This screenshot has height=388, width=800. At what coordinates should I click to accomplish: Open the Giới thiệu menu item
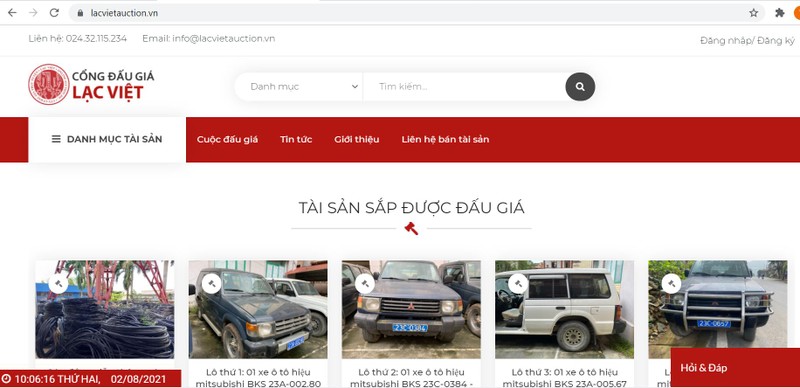(x=357, y=139)
